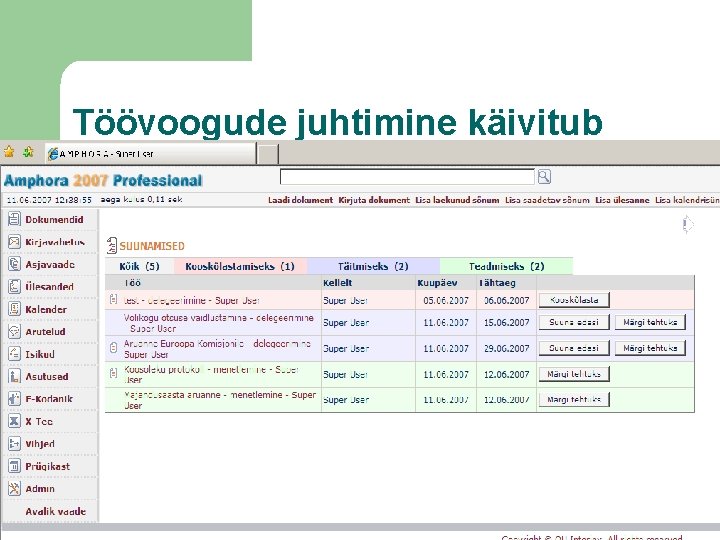The height and width of the screenshot is (540, 720).
Task: Open Majandusaasta aruanne task link
Action: pyautogui.click(x=220, y=400)
